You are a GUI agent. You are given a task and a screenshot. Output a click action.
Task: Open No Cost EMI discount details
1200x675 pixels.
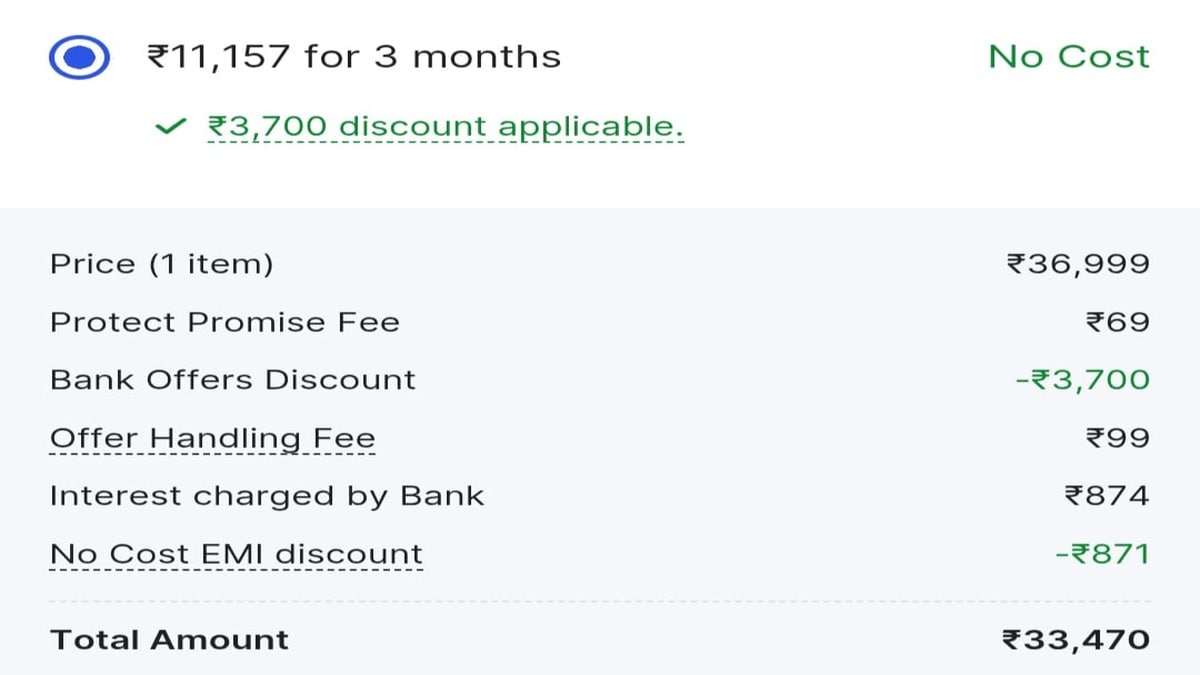237,554
